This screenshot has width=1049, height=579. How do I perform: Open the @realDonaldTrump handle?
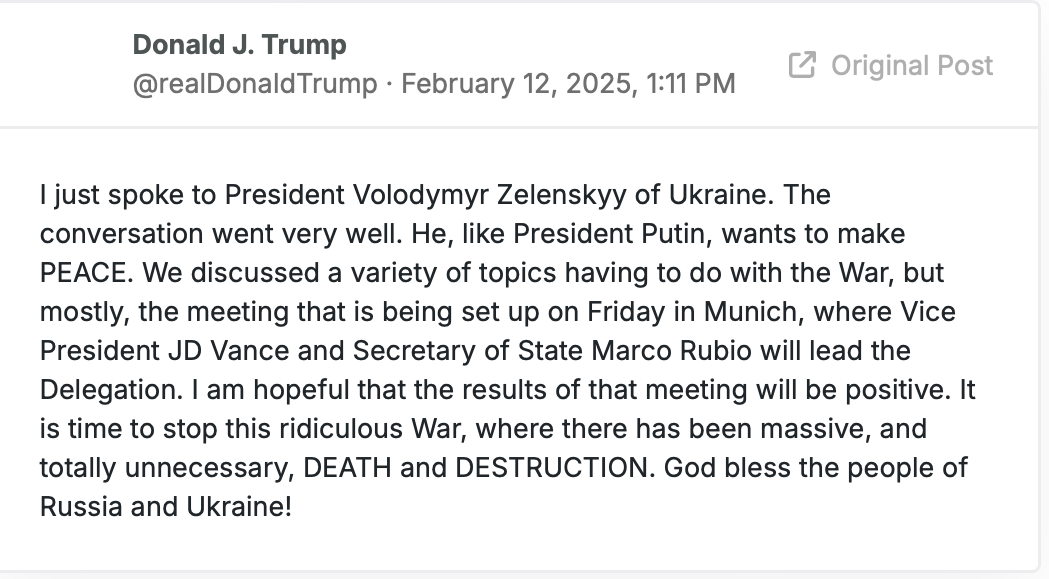(x=255, y=84)
